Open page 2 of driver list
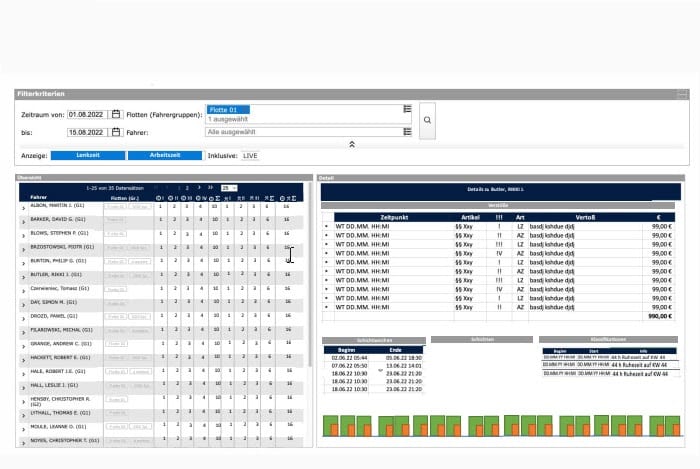Image resolution: width=700 pixels, height=469 pixels. point(187,188)
